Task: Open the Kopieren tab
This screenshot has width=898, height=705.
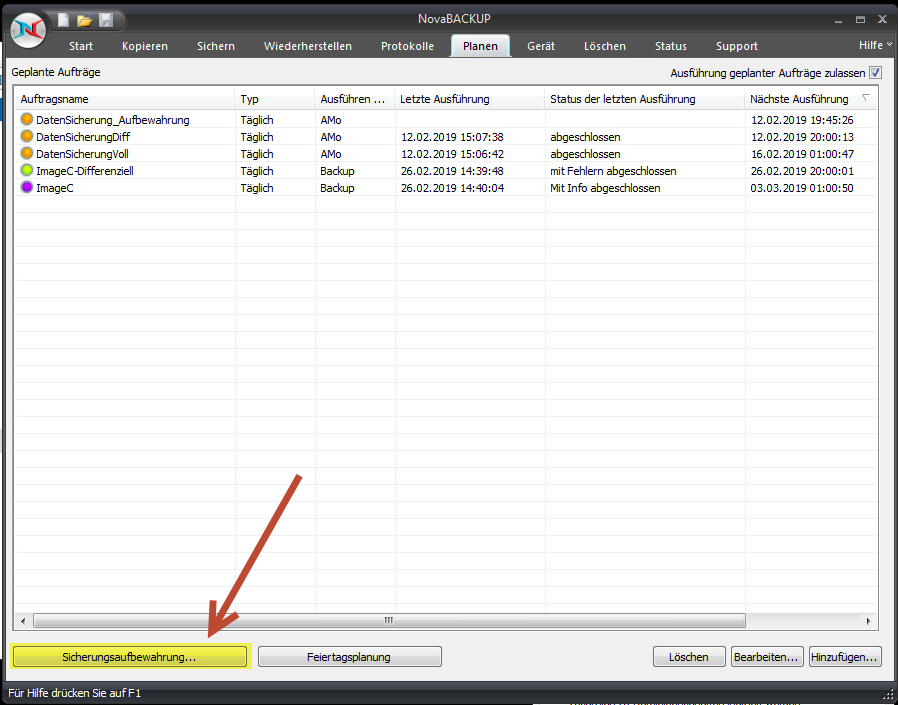Action: click(145, 46)
